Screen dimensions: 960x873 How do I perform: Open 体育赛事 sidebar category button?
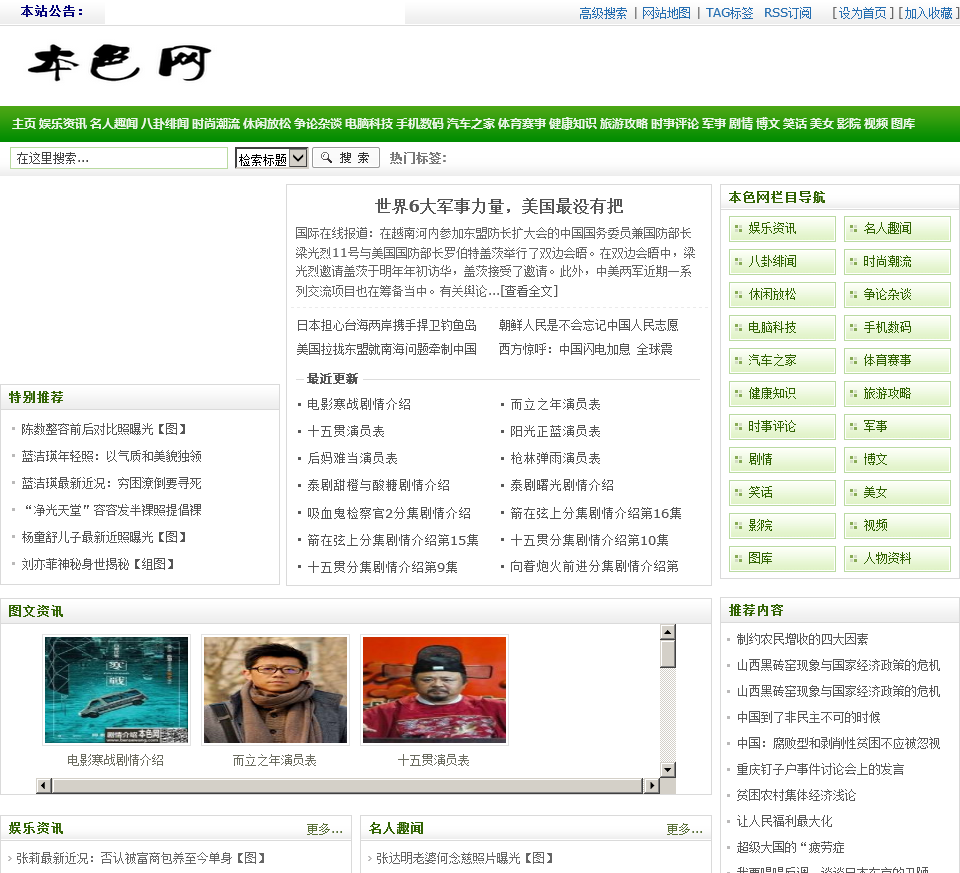coord(898,361)
